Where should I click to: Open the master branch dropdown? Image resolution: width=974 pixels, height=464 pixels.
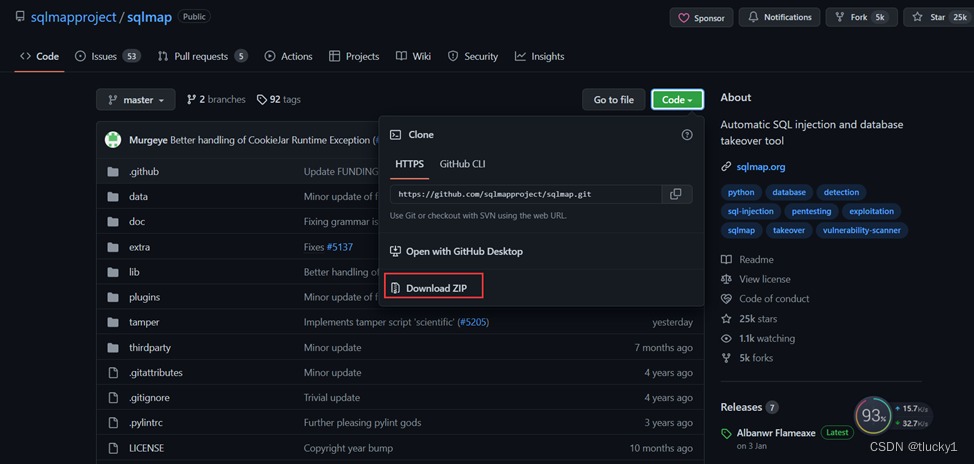point(136,99)
